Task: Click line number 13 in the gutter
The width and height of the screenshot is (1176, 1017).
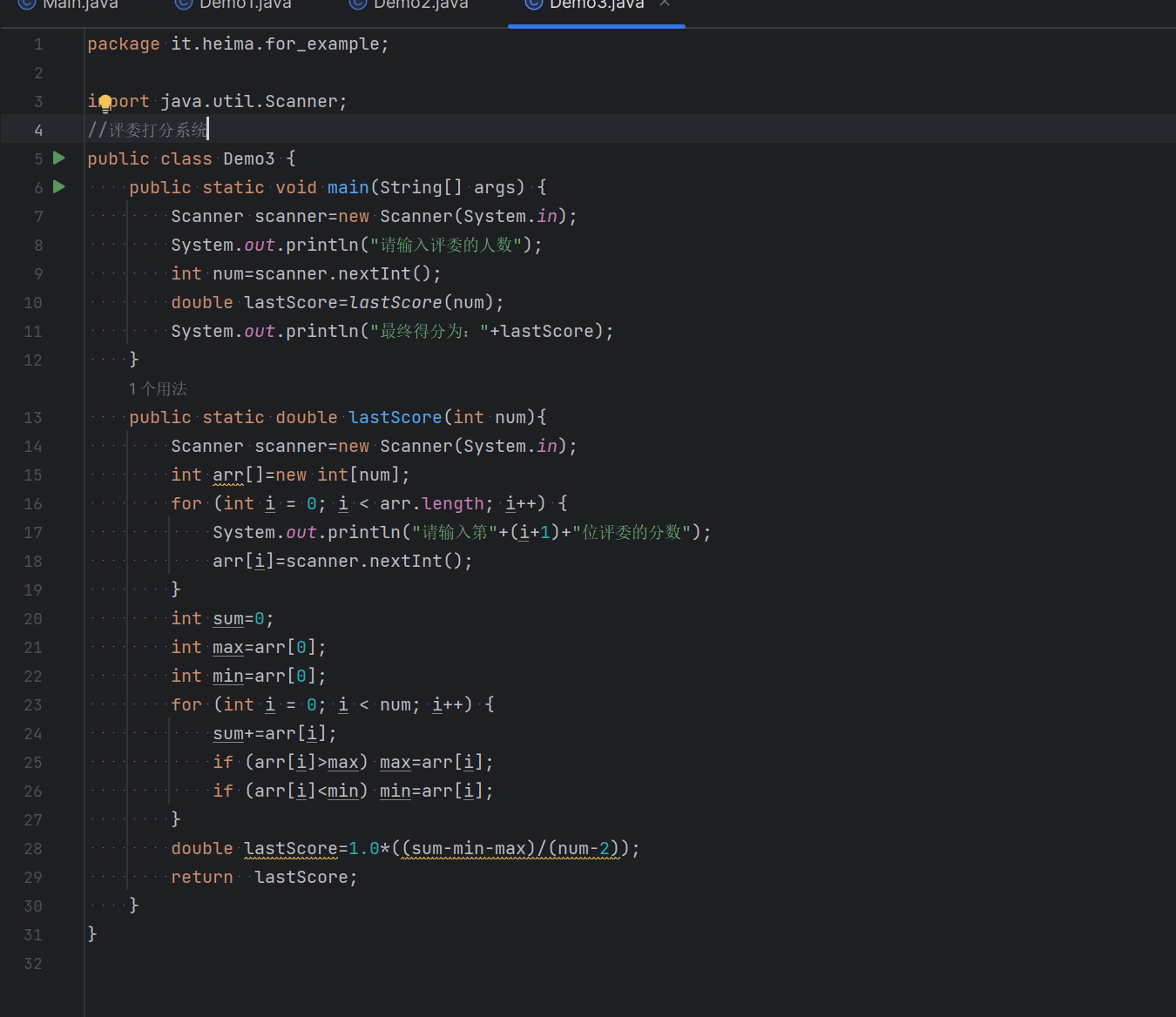Action: pos(33,418)
